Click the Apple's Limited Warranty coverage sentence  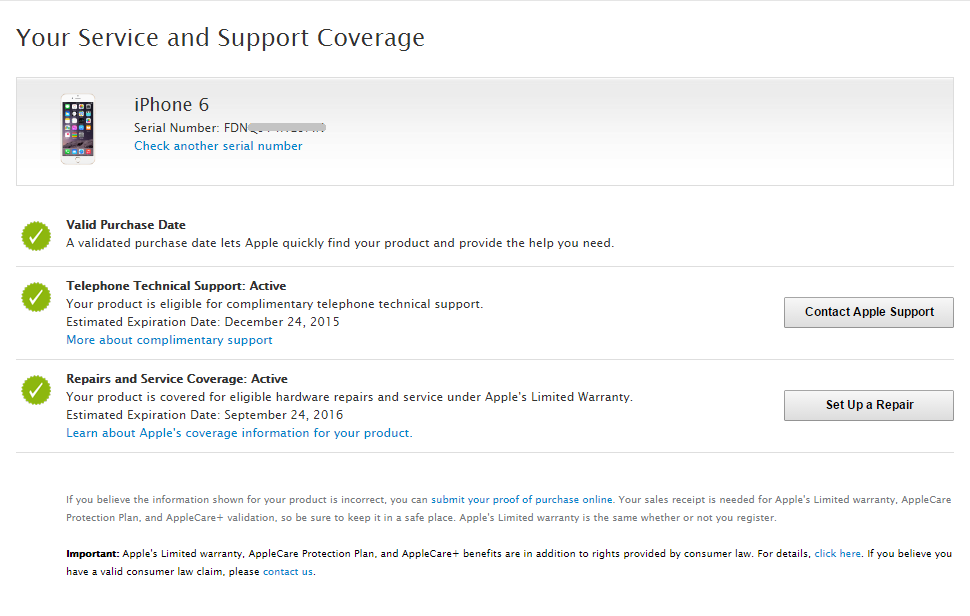click(350, 397)
